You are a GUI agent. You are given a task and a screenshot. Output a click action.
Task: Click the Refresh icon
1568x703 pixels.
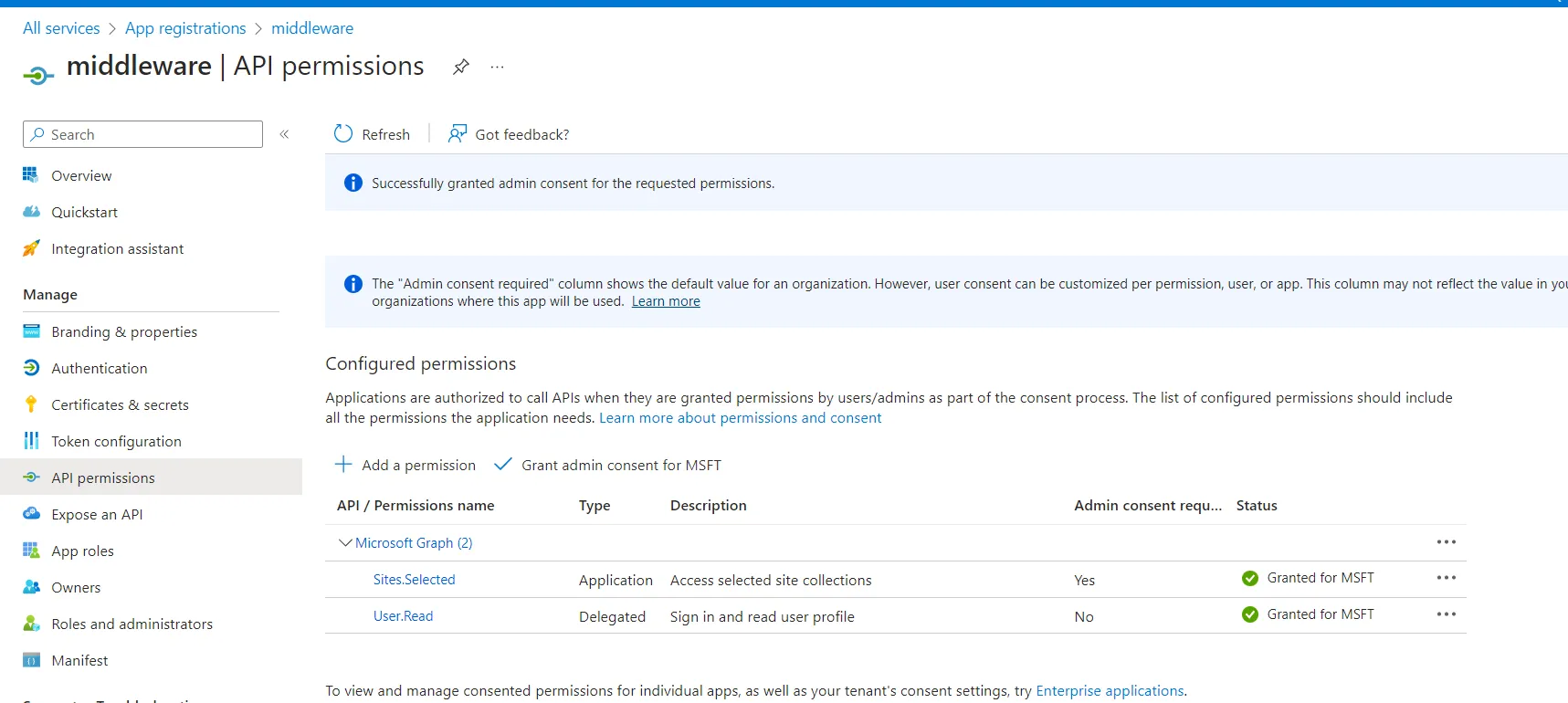[x=343, y=134]
